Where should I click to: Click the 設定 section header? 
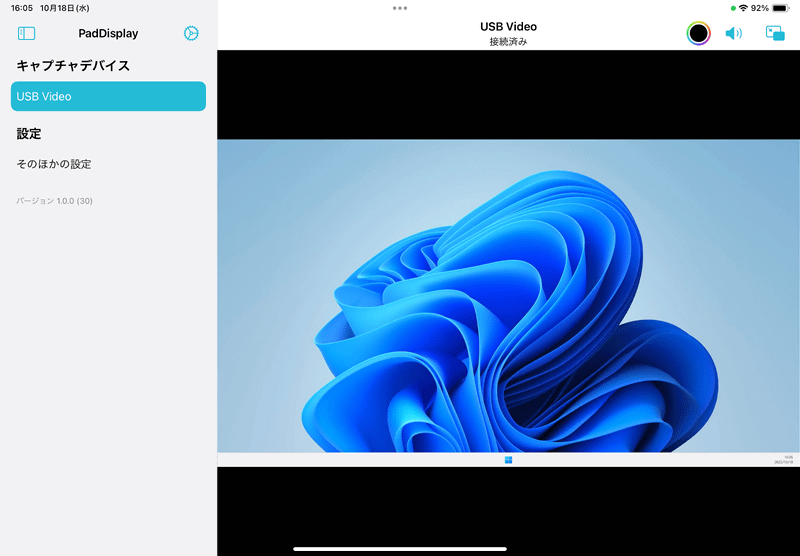pos(29,134)
